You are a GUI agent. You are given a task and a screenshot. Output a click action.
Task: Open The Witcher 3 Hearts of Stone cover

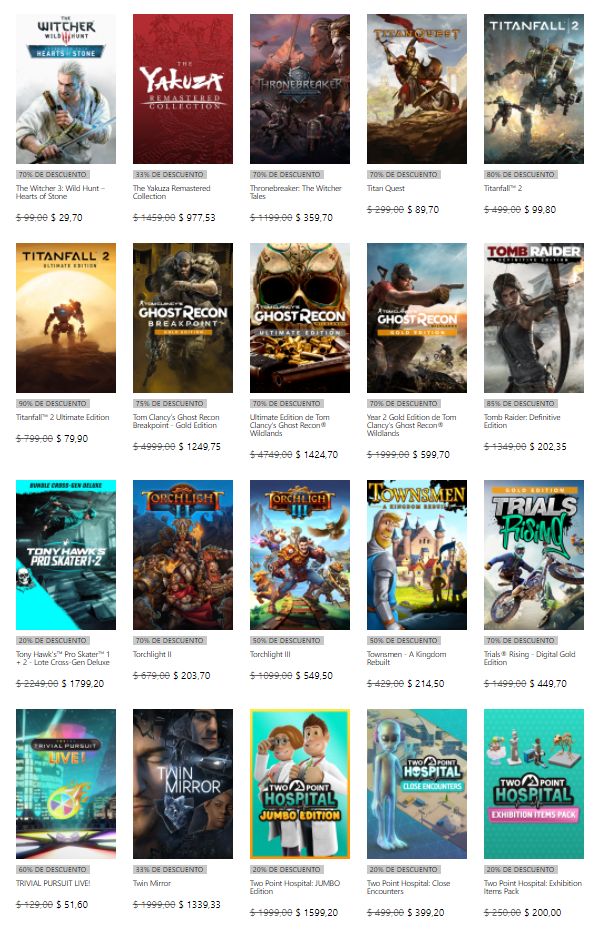point(66,89)
